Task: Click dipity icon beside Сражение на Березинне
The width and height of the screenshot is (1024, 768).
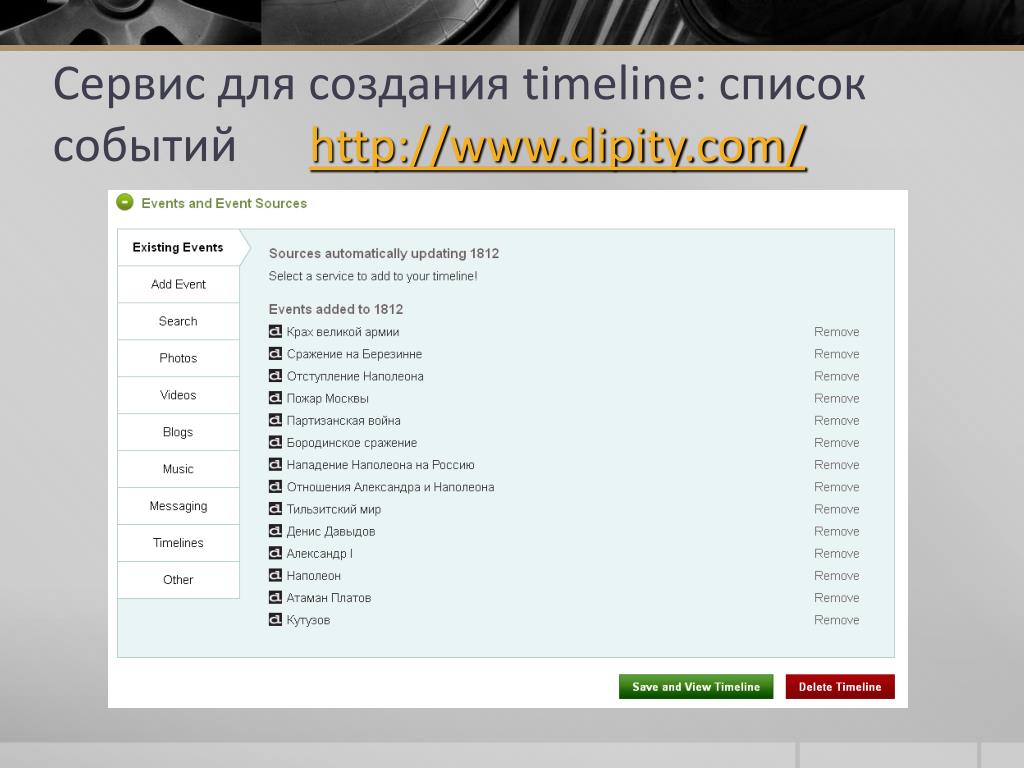Action: point(276,353)
